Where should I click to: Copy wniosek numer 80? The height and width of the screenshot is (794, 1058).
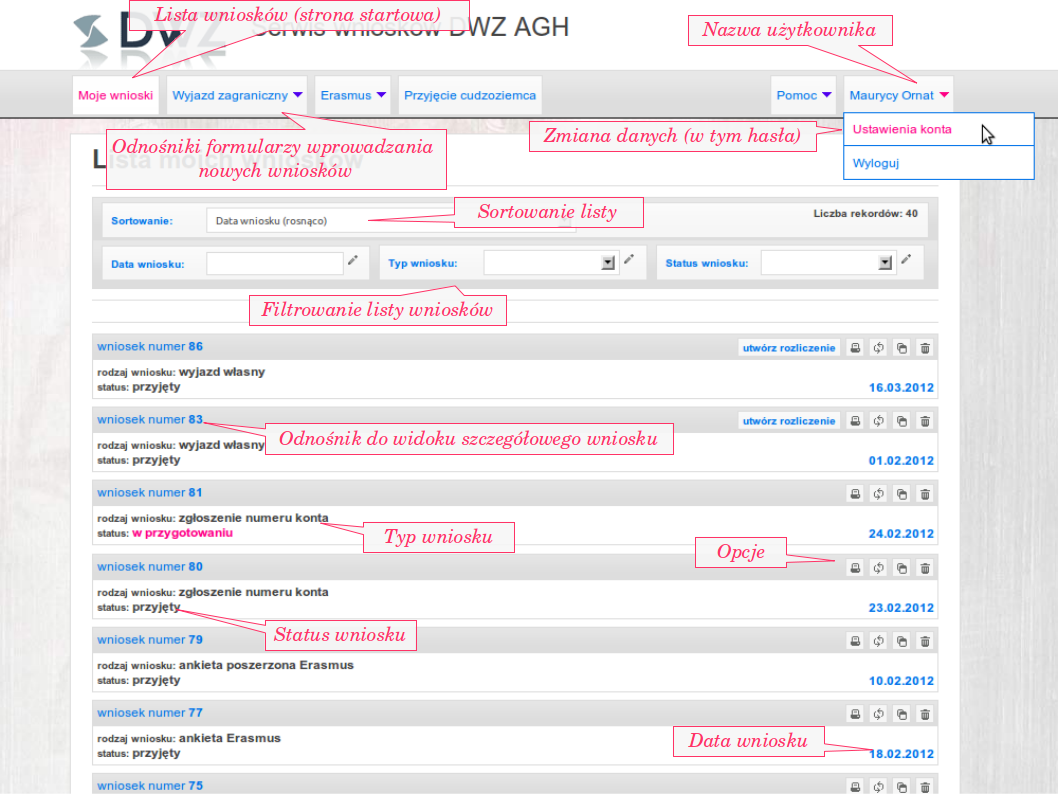click(901, 568)
